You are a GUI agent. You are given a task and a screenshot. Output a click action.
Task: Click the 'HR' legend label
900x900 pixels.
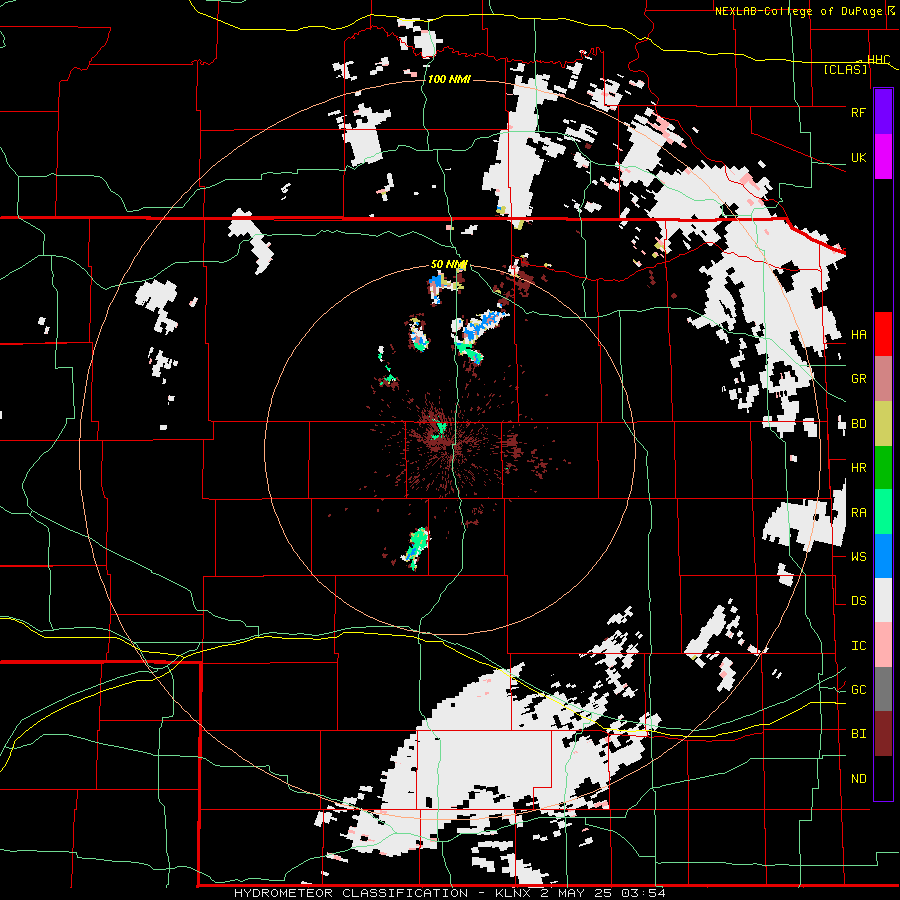point(858,468)
